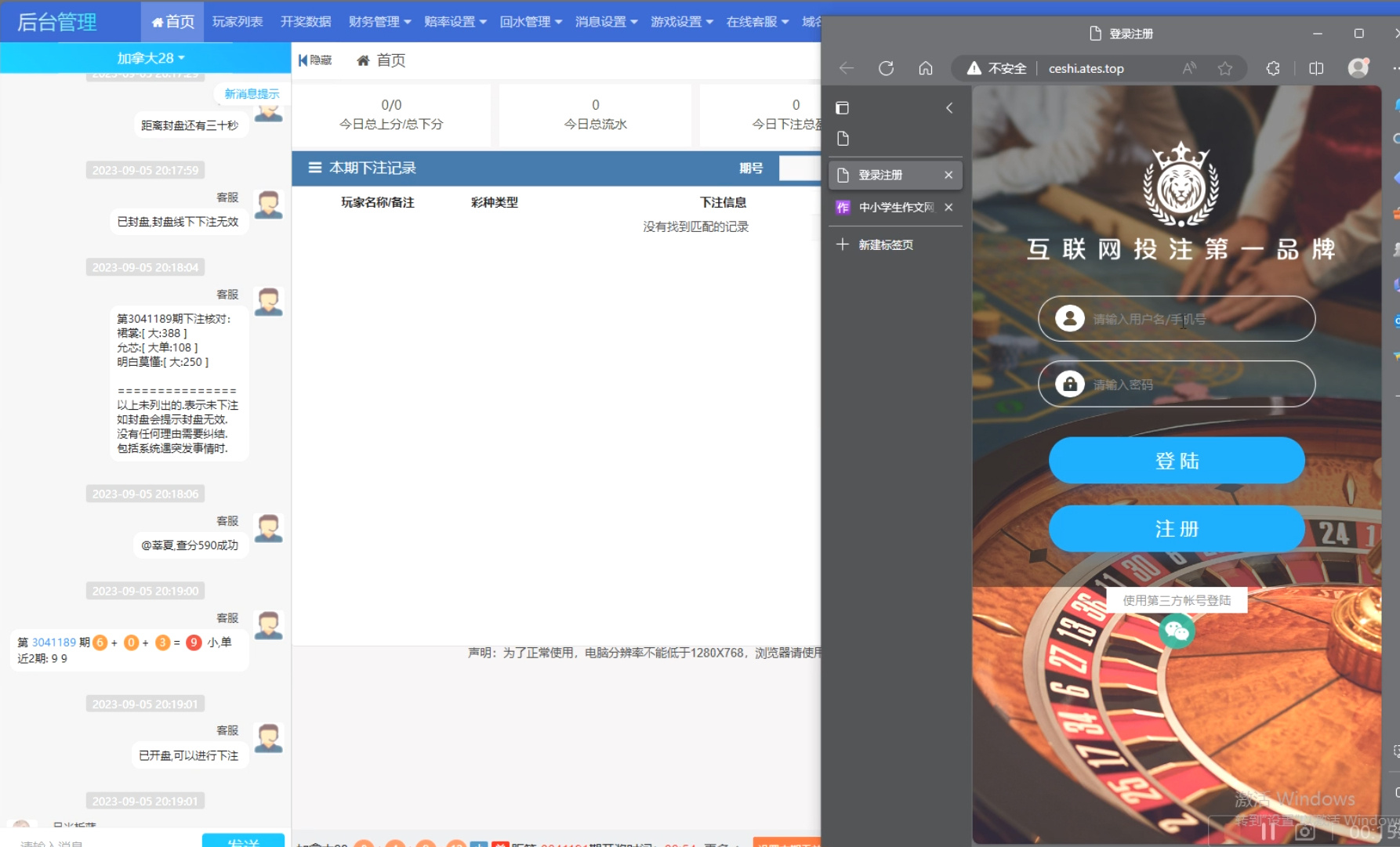This screenshot has height=847, width=1400.
Task: Click the 不安全 site security warning
Action: pos(996,68)
